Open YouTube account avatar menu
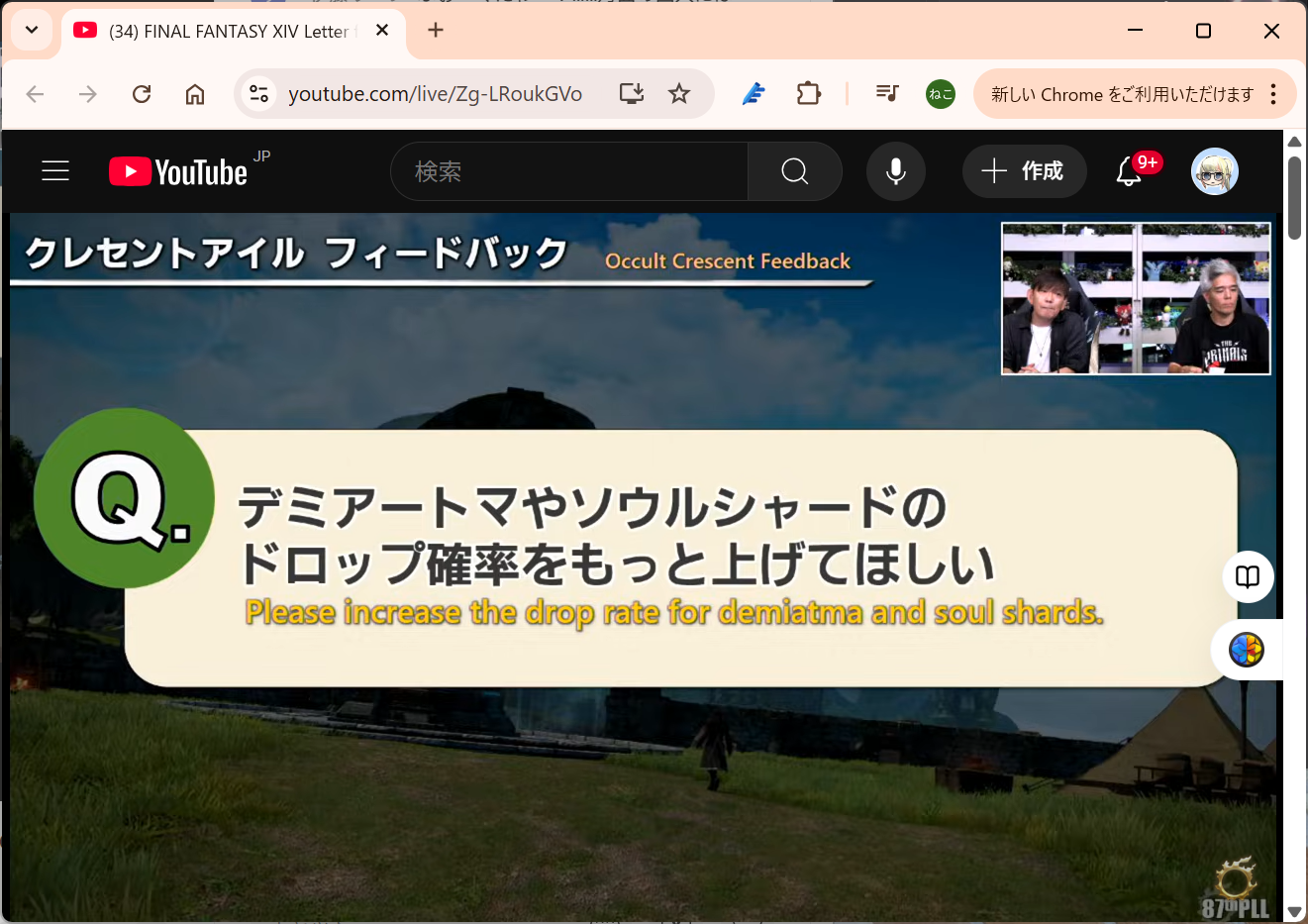This screenshot has width=1308, height=924. coord(1215,171)
